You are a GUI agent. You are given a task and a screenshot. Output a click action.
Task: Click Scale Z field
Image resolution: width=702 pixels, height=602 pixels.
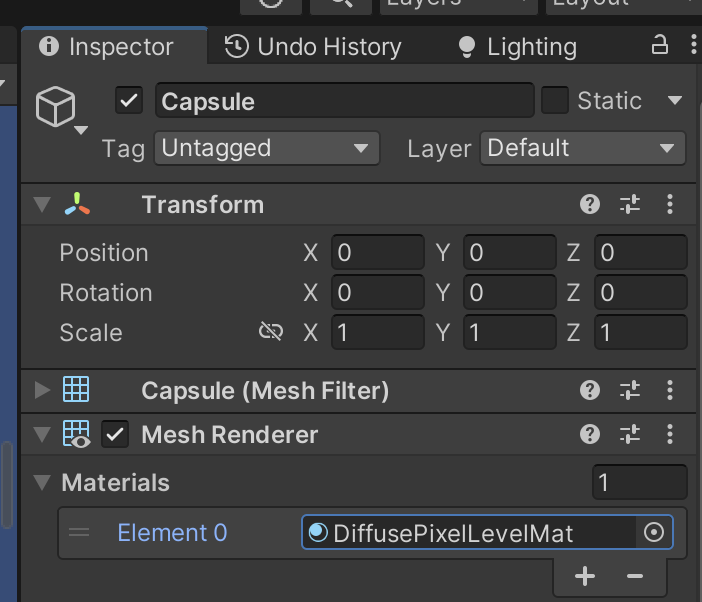(641, 332)
